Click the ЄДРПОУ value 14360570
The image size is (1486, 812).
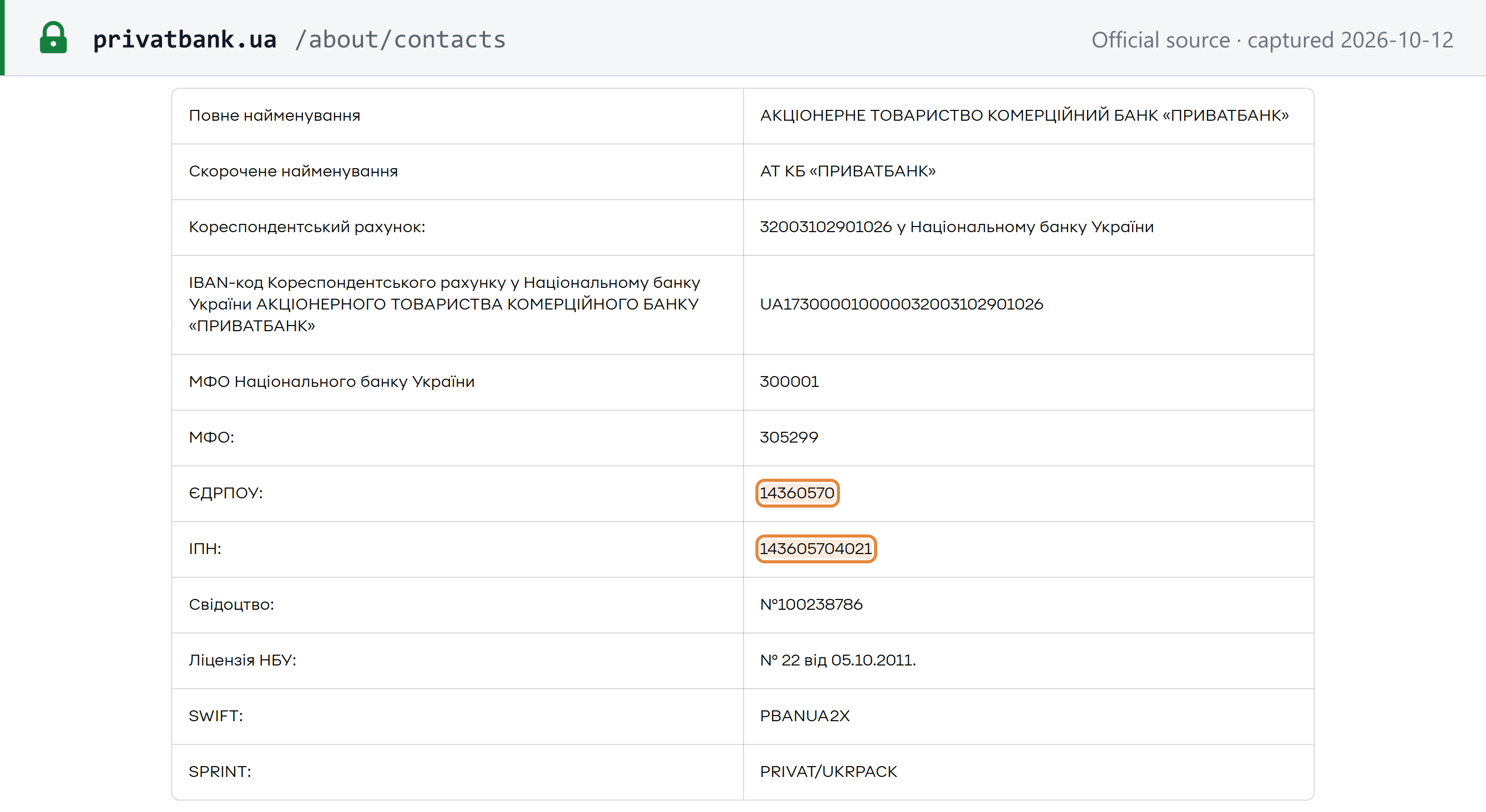[797, 493]
